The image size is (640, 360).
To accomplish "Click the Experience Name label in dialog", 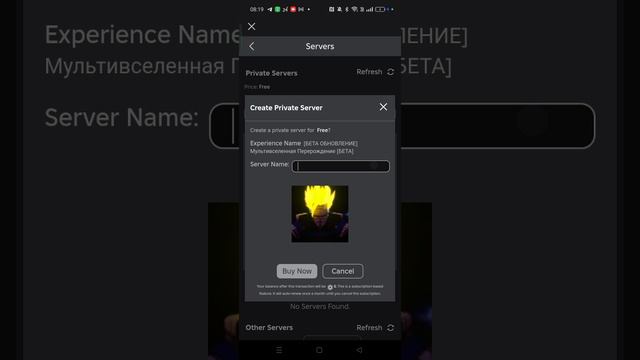I will [276, 143].
